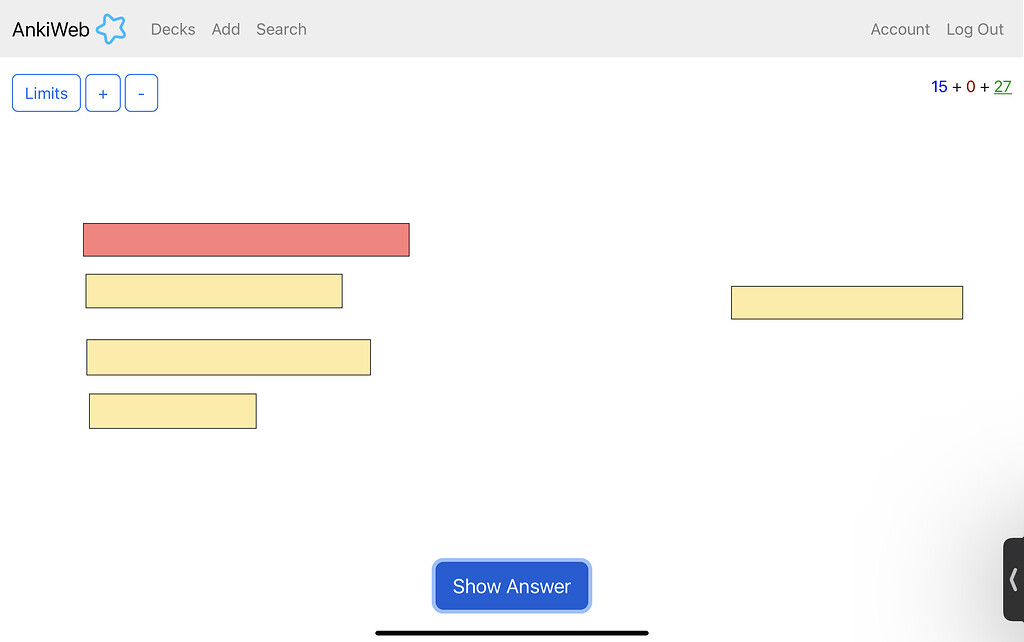Click the "+" button next to Limits
This screenshot has height=642, width=1024.
click(102, 92)
